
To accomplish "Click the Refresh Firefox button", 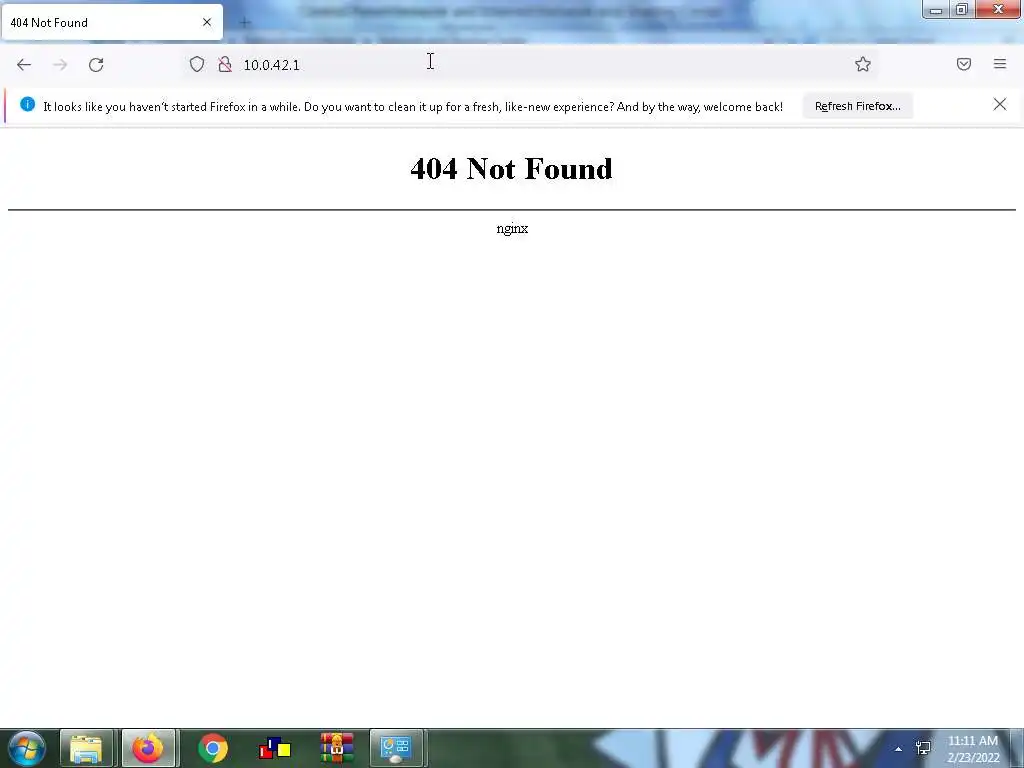I will coord(857,106).
